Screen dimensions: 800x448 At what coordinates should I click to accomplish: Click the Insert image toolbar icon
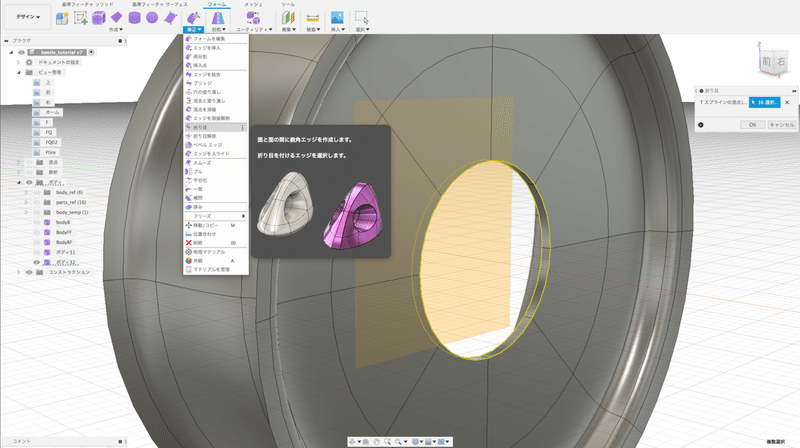coord(337,18)
